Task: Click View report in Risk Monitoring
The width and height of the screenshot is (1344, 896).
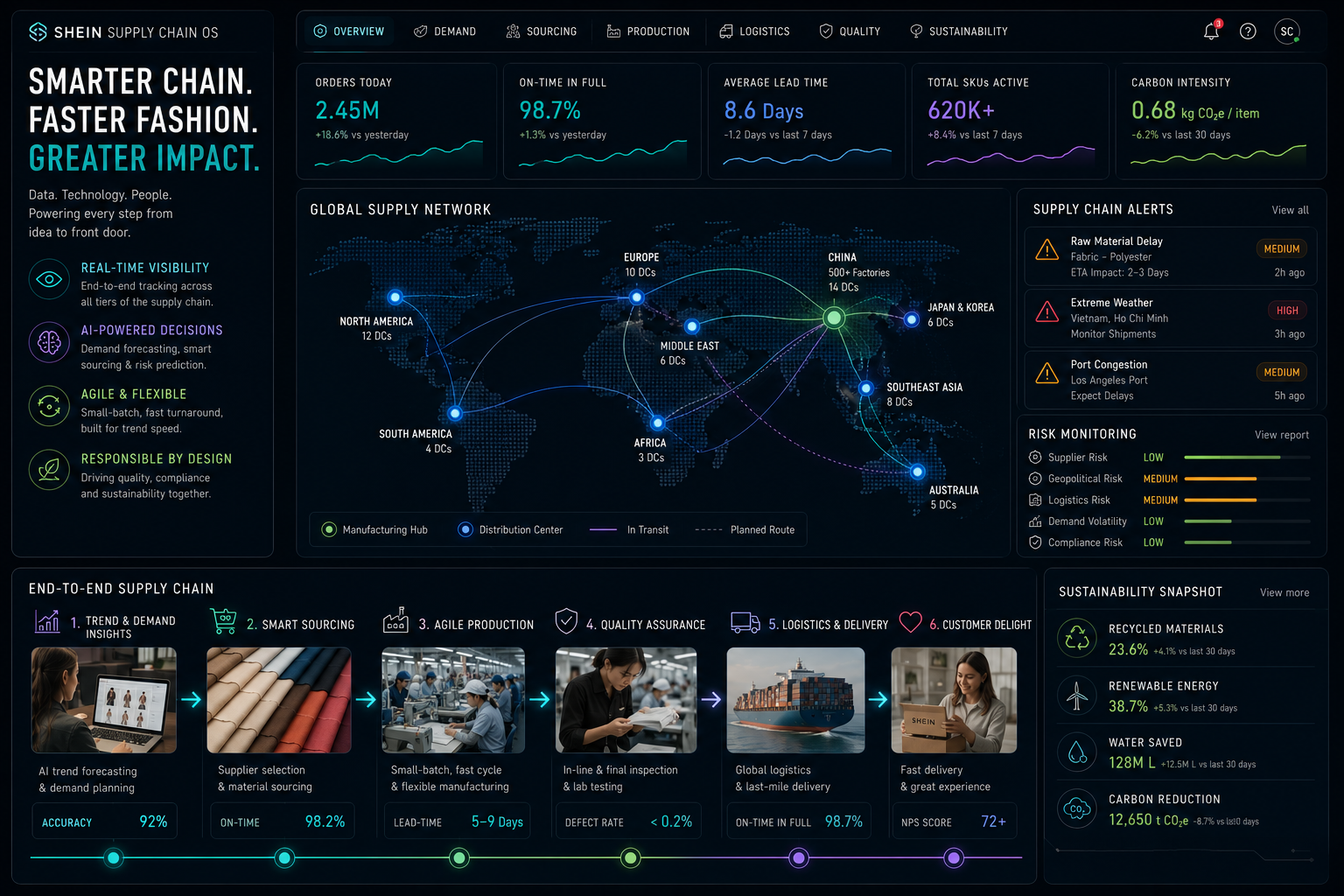Action: tap(1282, 435)
